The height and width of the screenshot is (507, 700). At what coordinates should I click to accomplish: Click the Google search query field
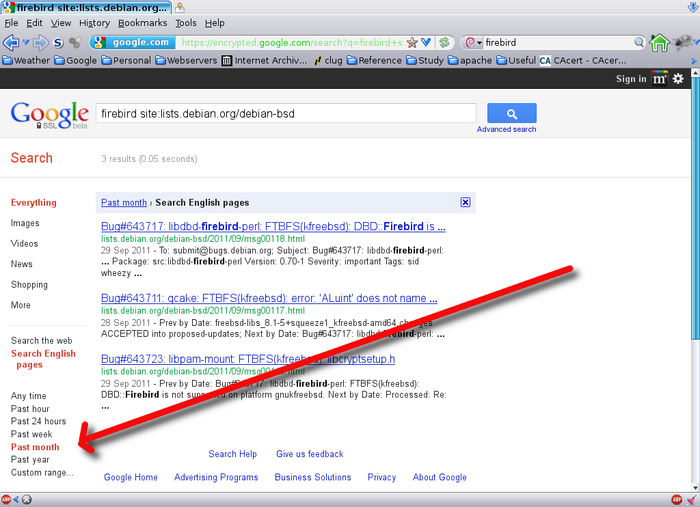pos(286,113)
